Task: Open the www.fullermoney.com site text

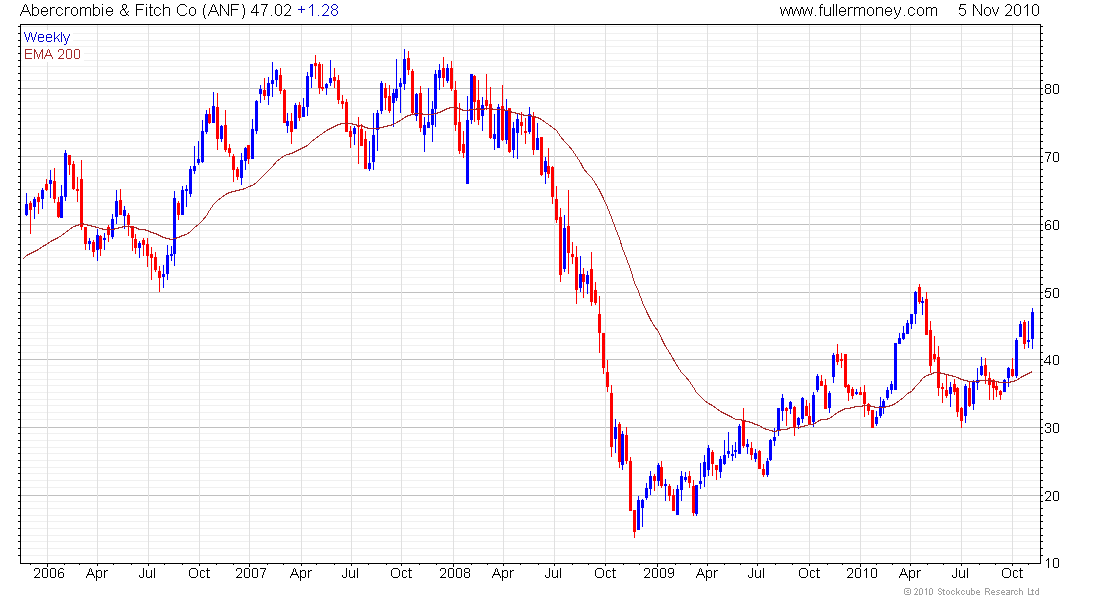Action: (859, 11)
